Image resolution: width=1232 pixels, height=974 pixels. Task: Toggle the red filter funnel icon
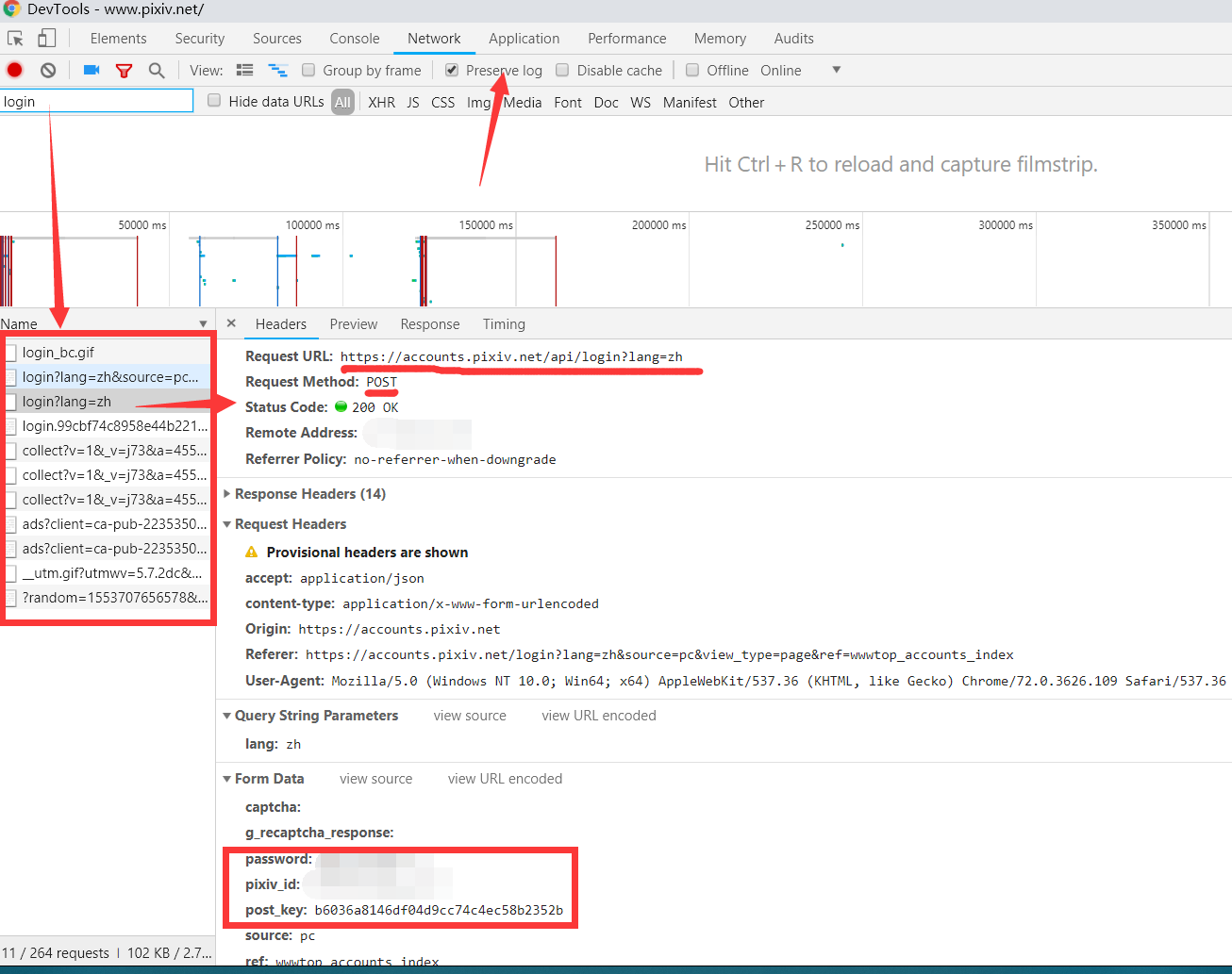coord(124,70)
